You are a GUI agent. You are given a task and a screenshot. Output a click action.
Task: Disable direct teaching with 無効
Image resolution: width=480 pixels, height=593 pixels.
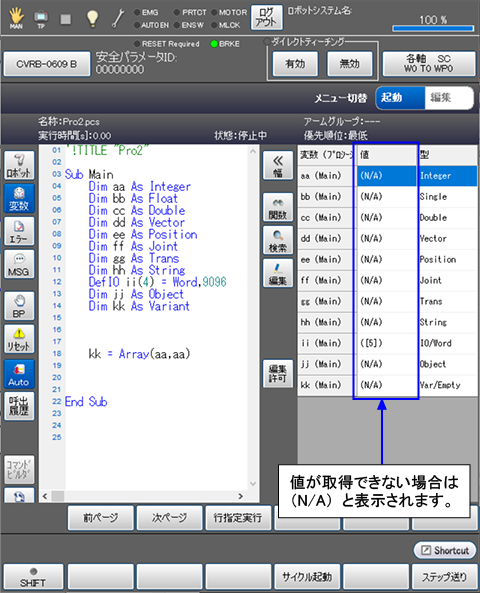[350, 64]
